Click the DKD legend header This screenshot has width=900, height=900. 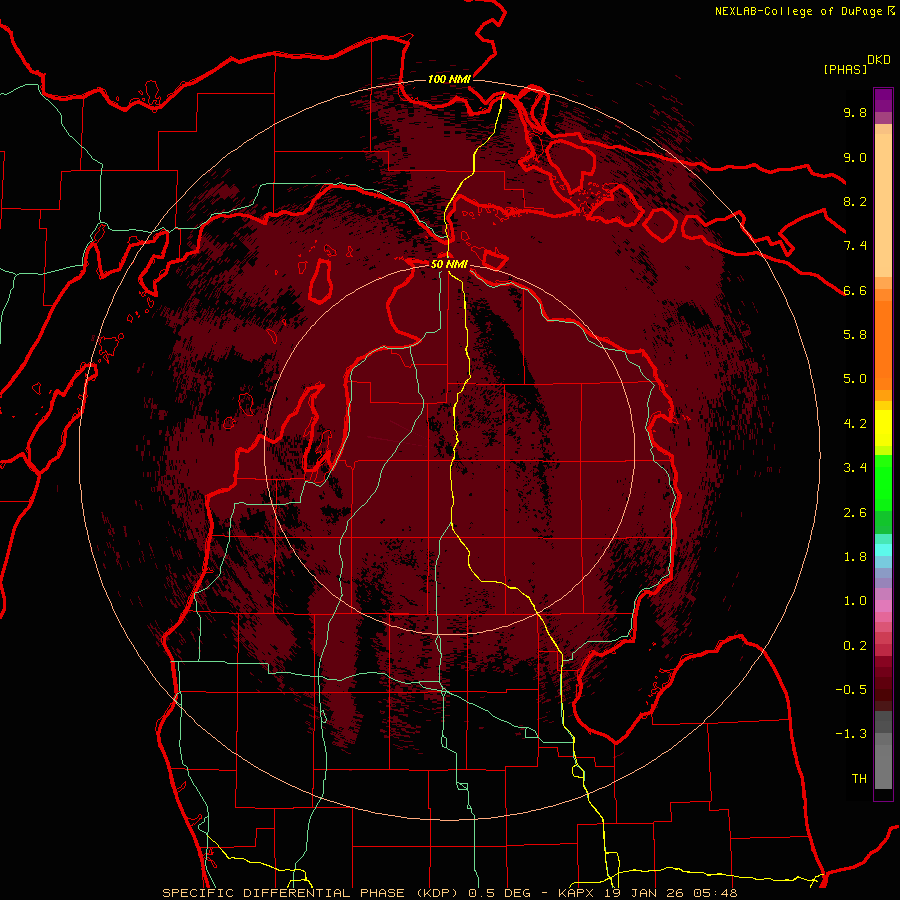[879, 60]
